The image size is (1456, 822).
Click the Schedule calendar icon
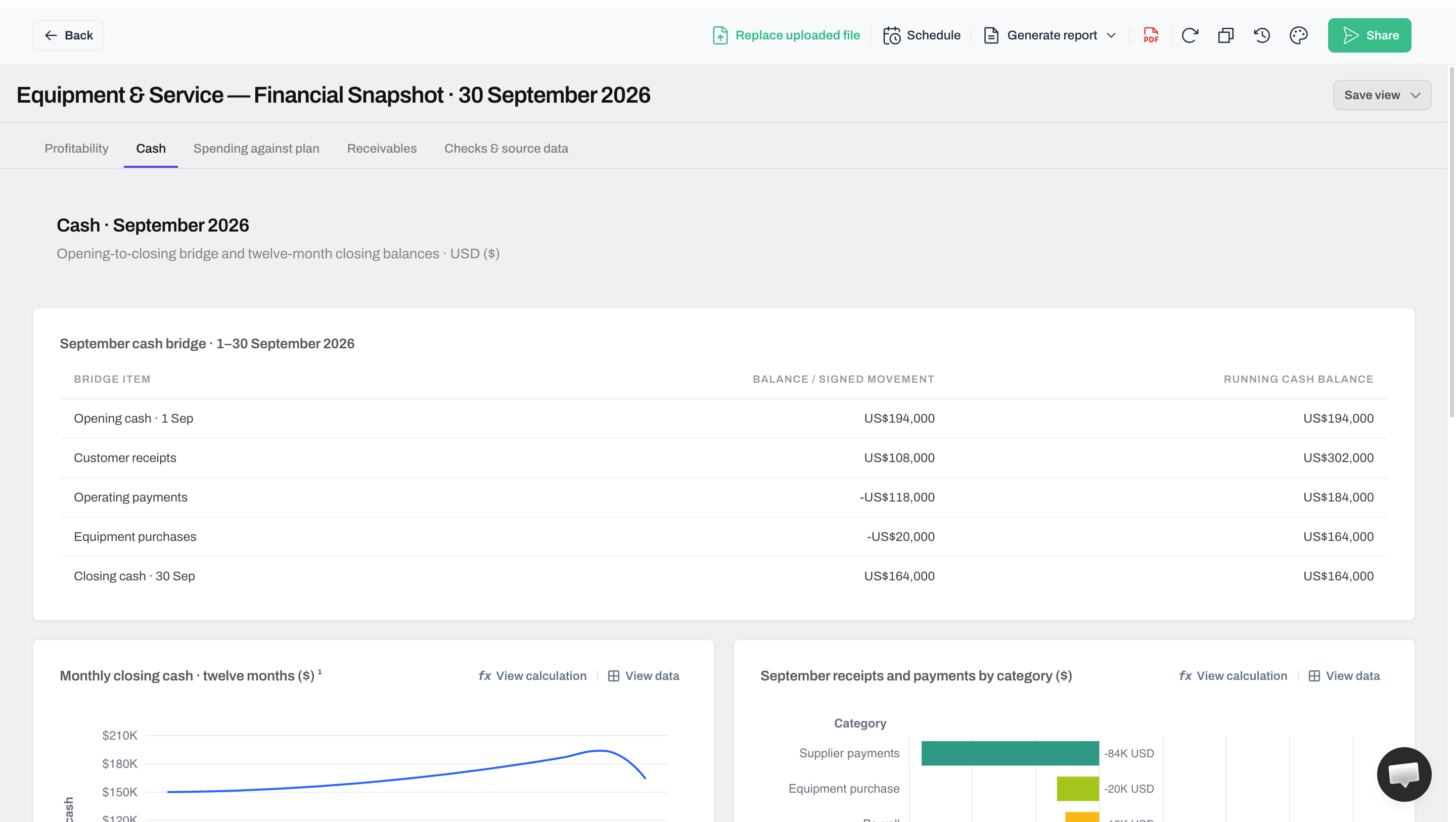(891, 35)
